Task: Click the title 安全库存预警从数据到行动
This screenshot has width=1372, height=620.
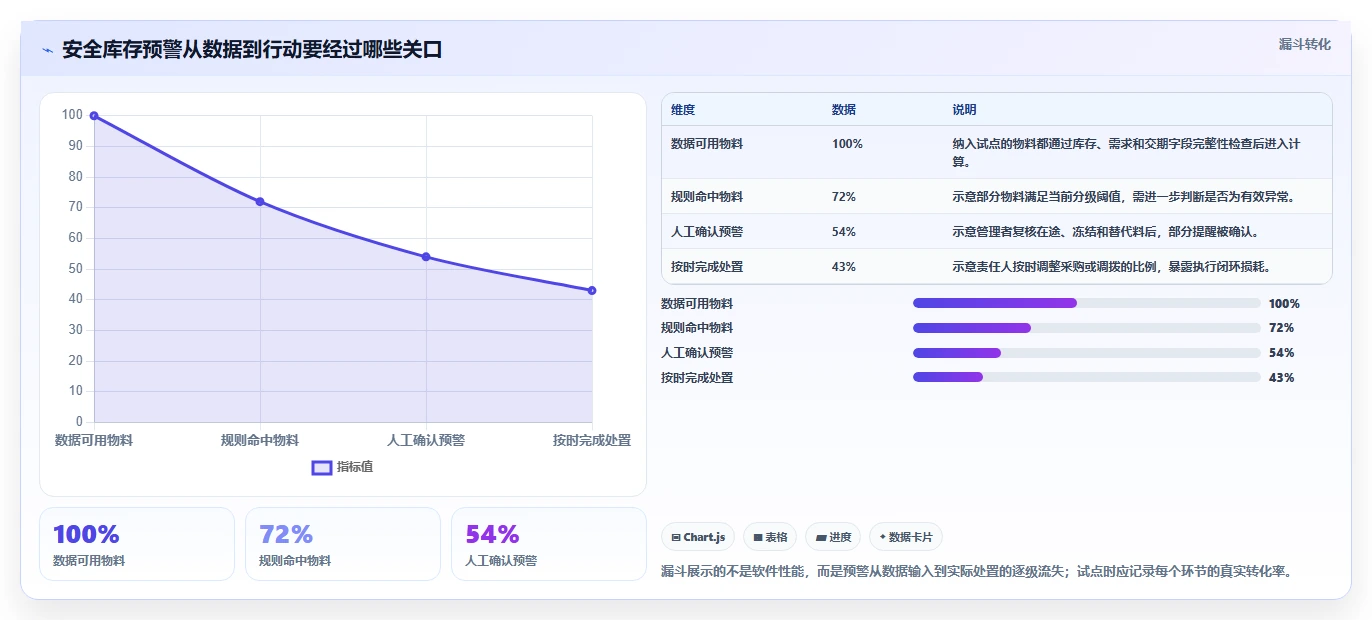Action: coord(252,50)
